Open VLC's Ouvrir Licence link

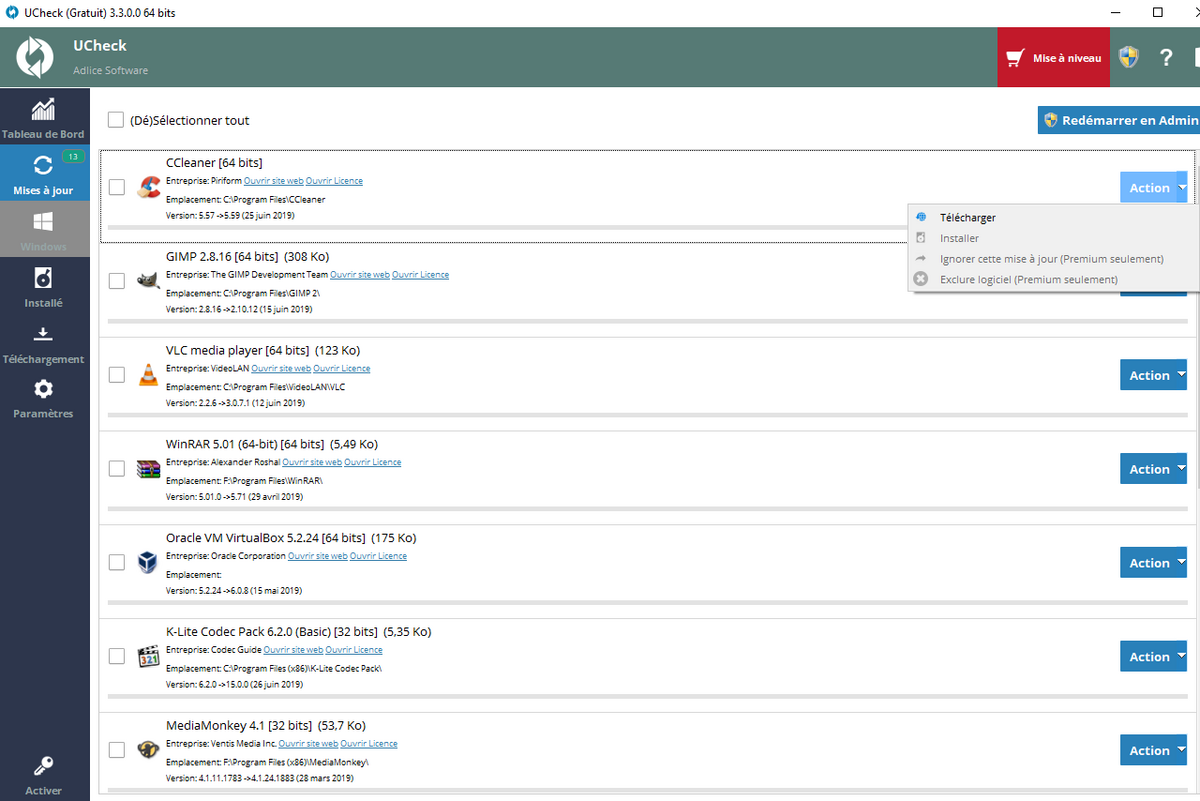[x=342, y=368]
